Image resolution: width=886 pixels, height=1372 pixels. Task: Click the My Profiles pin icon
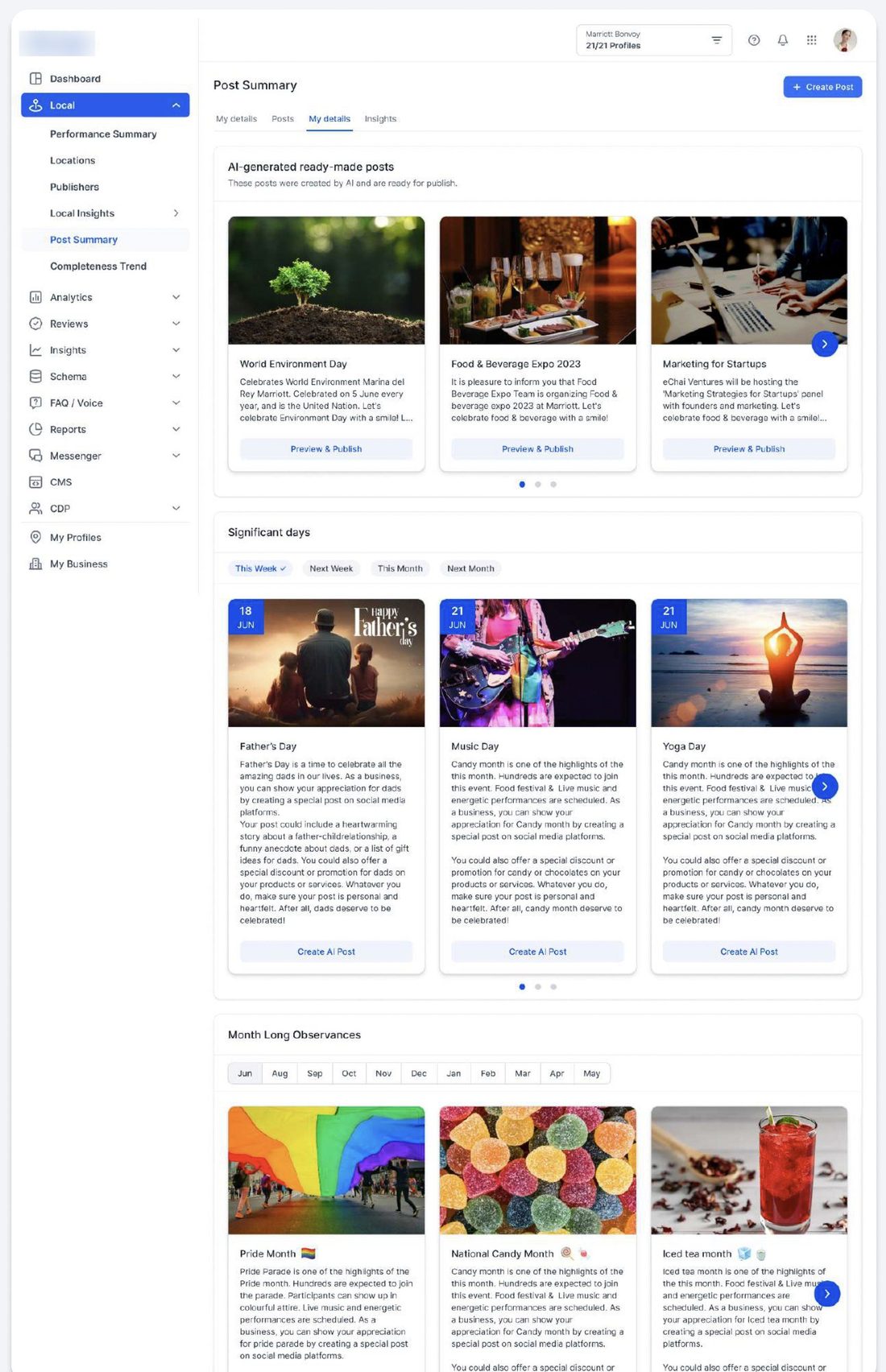coord(35,537)
